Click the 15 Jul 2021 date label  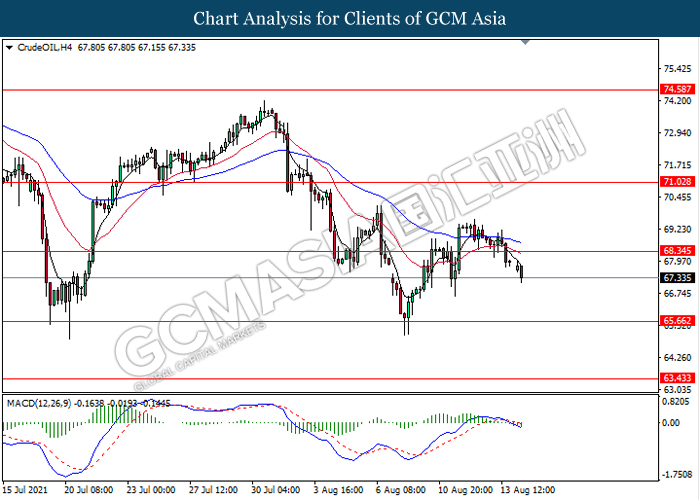[x=25, y=490]
